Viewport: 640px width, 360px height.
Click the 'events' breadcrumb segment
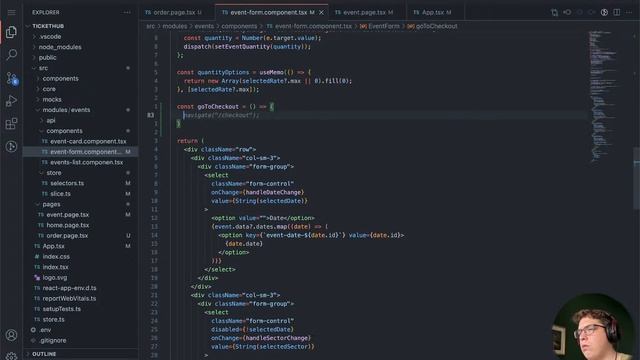tap(204, 26)
